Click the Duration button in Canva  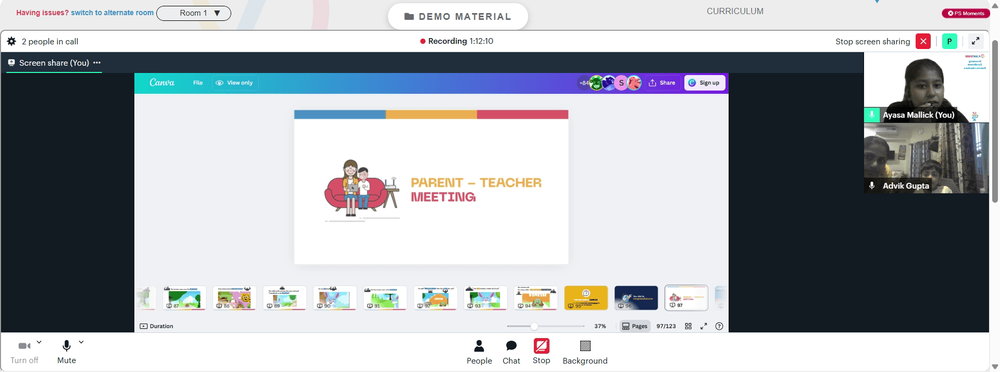pyautogui.click(x=156, y=326)
